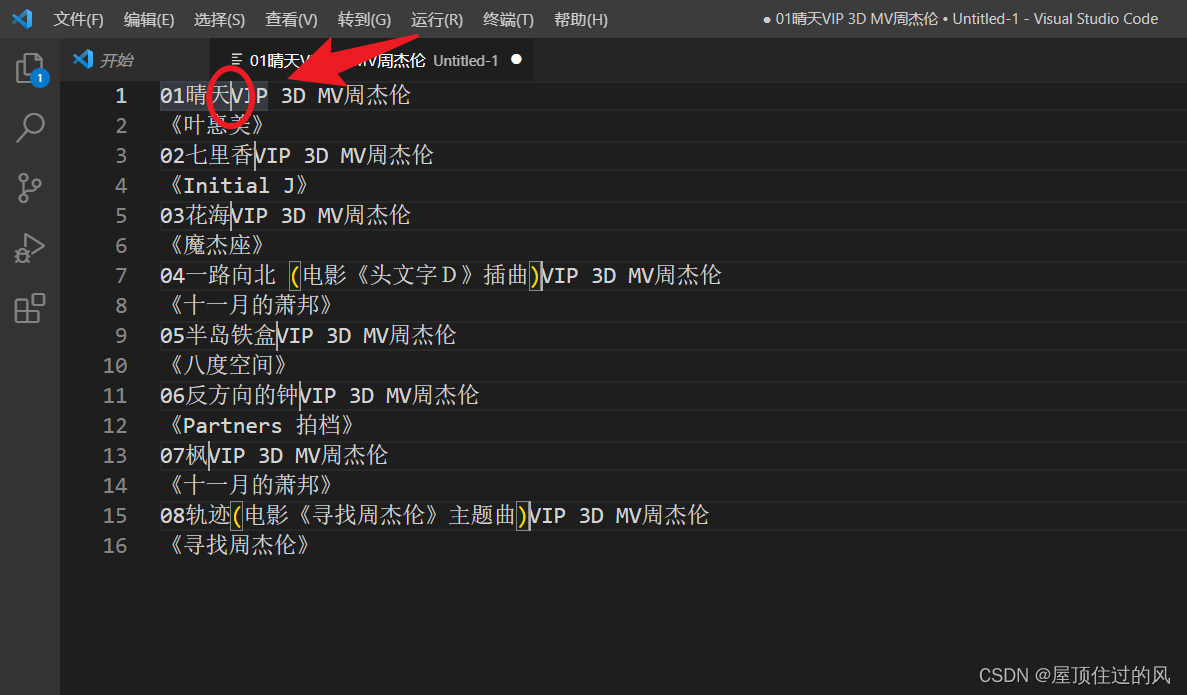Image resolution: width=1187 pixels, height=695 pixels.
Task: Click line 8 text 《十一月的萧邦》
Action: pos(250,305)
